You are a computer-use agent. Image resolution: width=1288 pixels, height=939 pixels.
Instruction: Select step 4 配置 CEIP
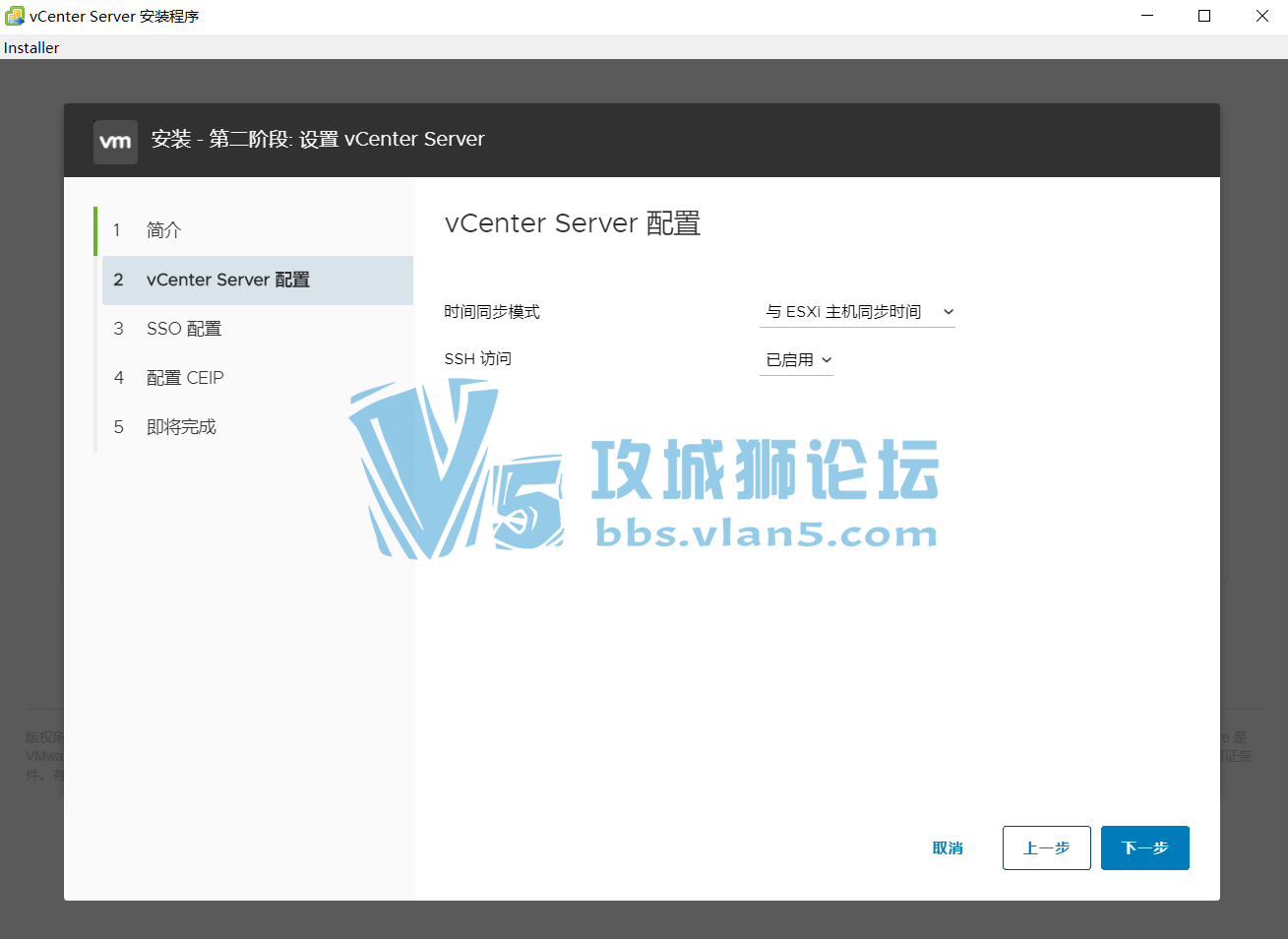pos(185,378)
